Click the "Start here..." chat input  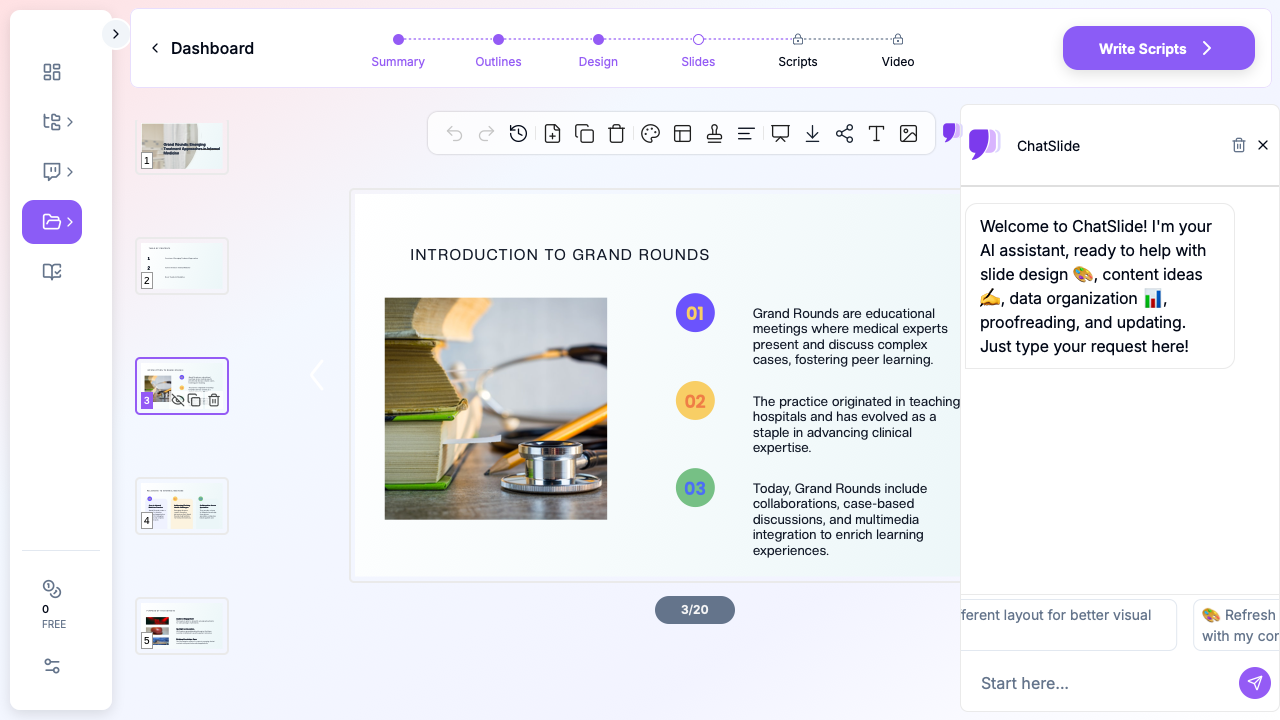(1100, 683)
